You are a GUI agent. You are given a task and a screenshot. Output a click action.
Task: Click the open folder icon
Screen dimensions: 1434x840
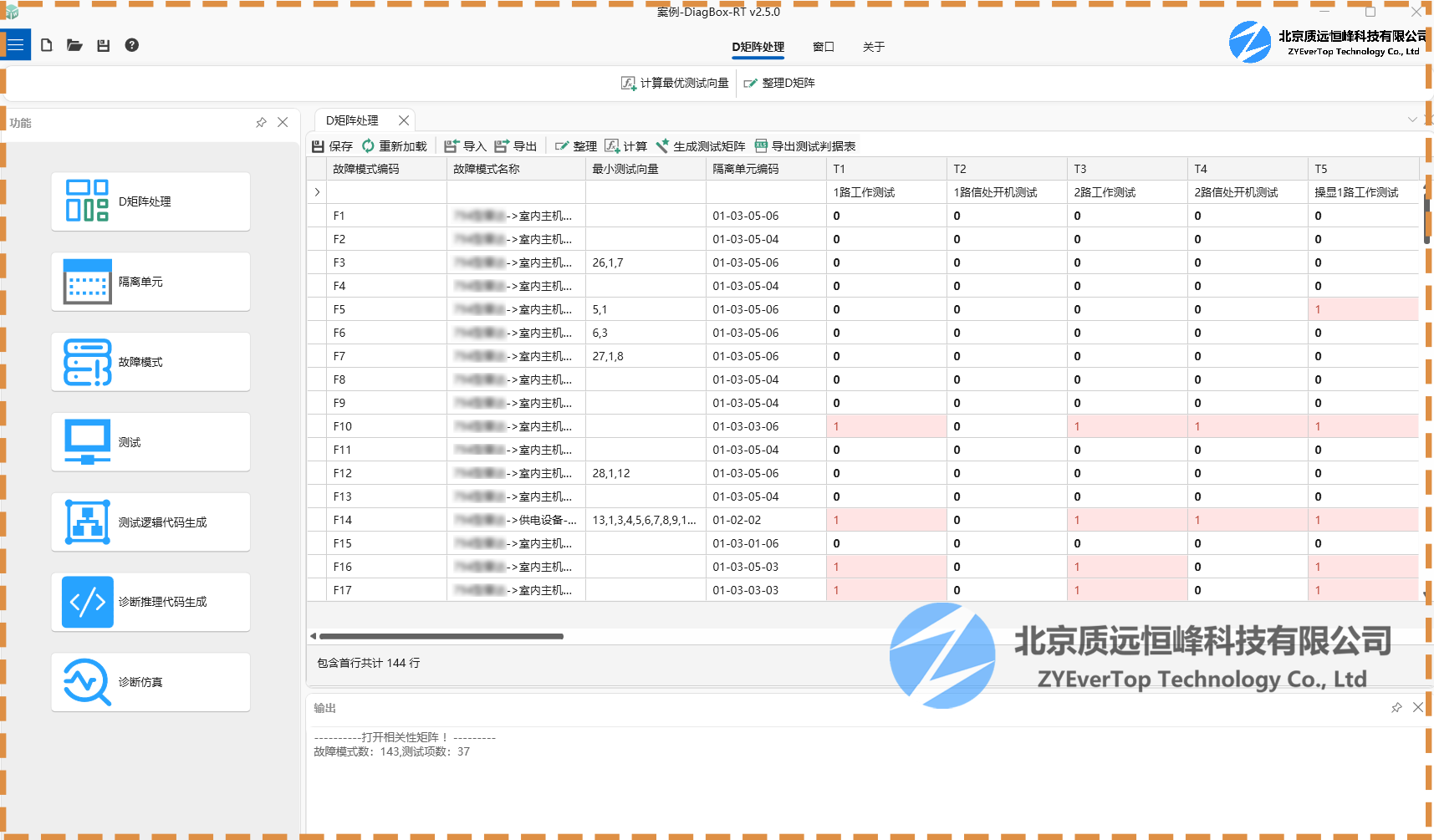[74, 45]
